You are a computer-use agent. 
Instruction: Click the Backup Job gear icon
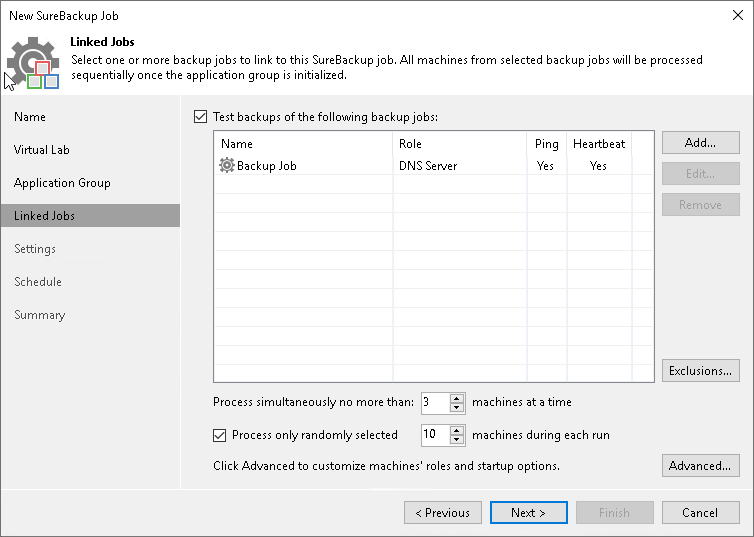pyautogui.click(x=226, y=165)
